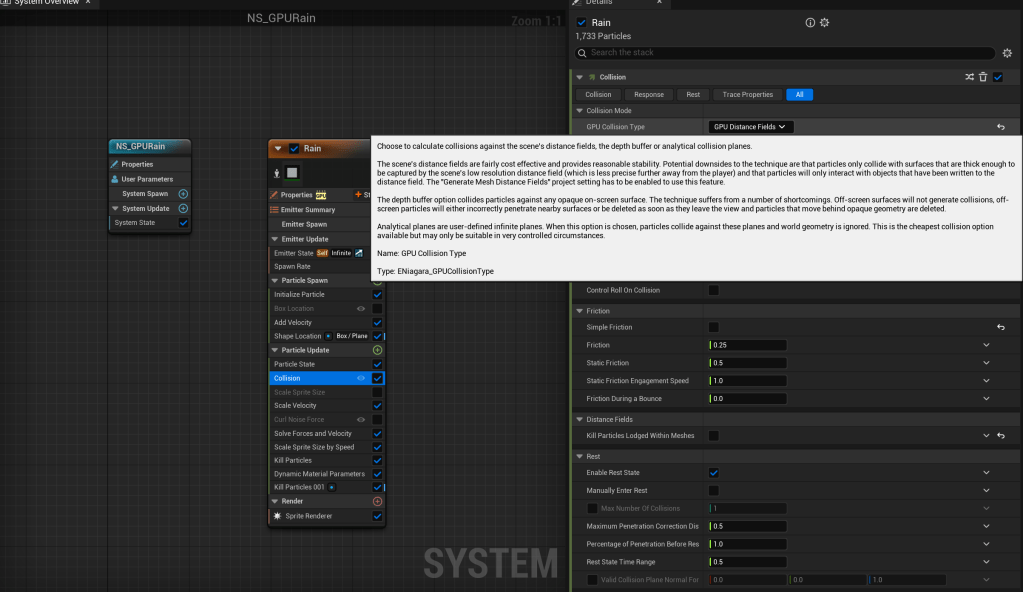The width and height of the screenshot is (1023, 592).
Task: Open GPU Collision Type dropdown
Action: [751, 127]
